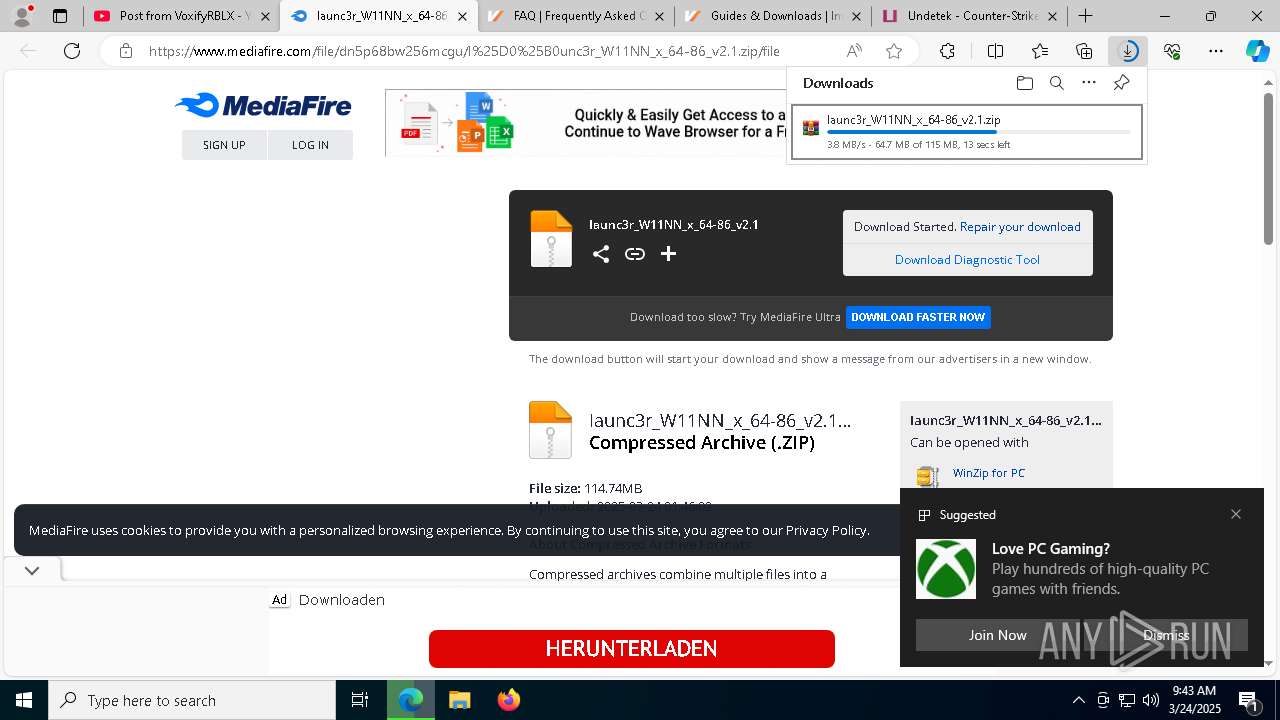Screen dimensions: 1280x720
Task: Refresh the page
Action: pyautogui.click(x=72, y=51)
